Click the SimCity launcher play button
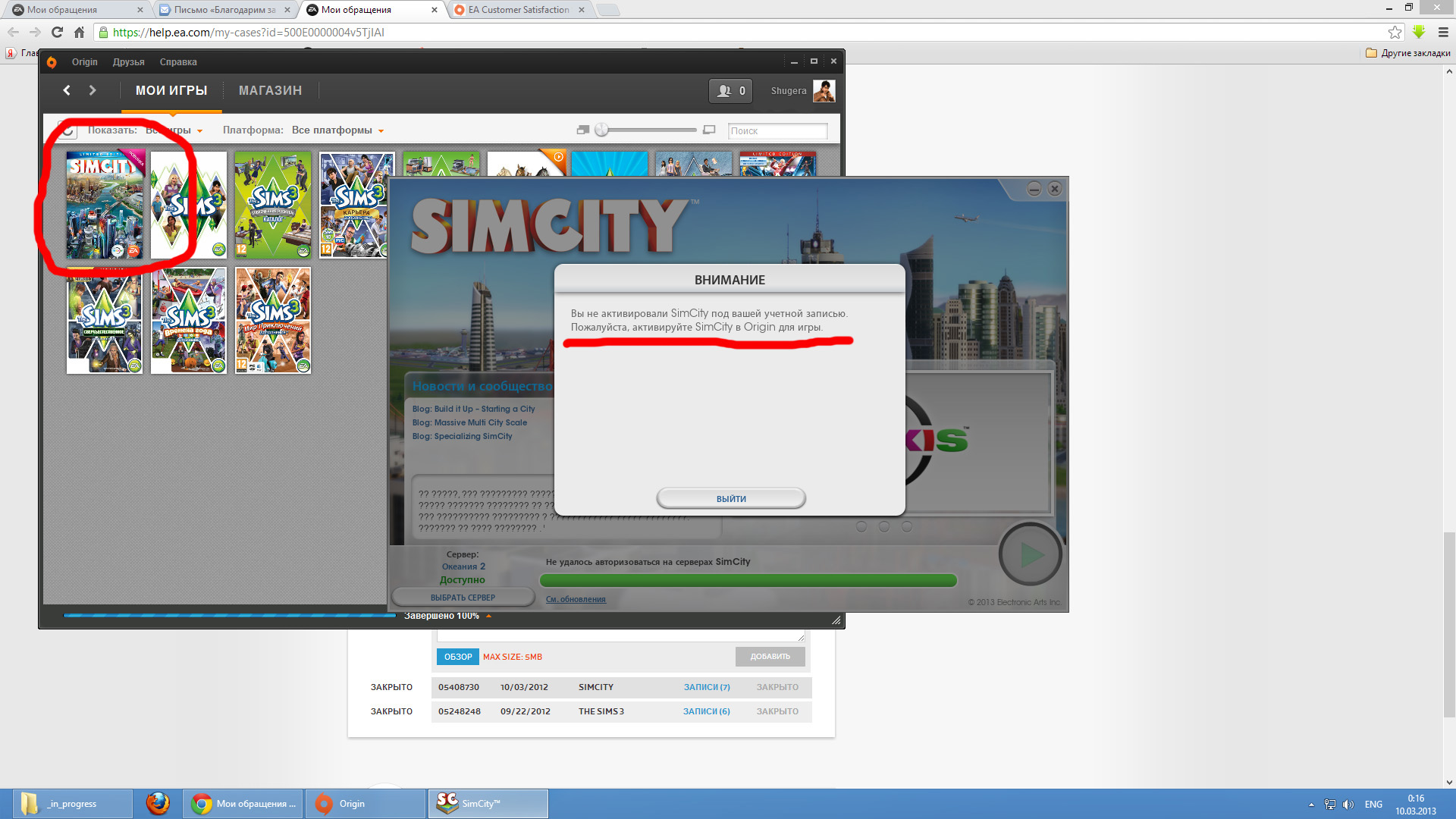 [x=1030, y=554]
